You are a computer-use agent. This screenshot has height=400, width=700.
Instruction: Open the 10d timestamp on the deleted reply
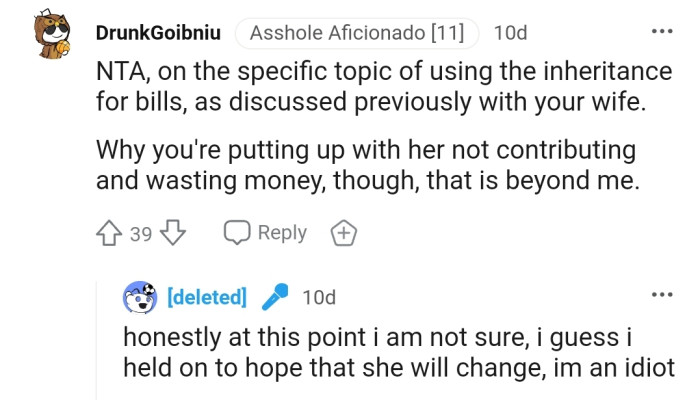[x=319, y=297]
